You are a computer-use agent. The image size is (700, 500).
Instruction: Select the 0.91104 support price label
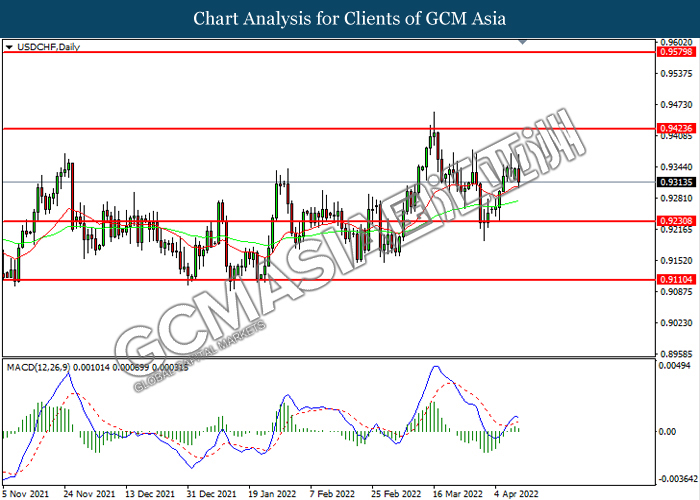676,279
